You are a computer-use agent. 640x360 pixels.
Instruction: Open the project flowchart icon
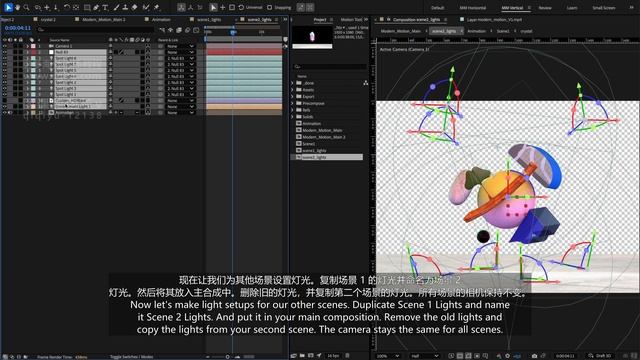[365, 83]
